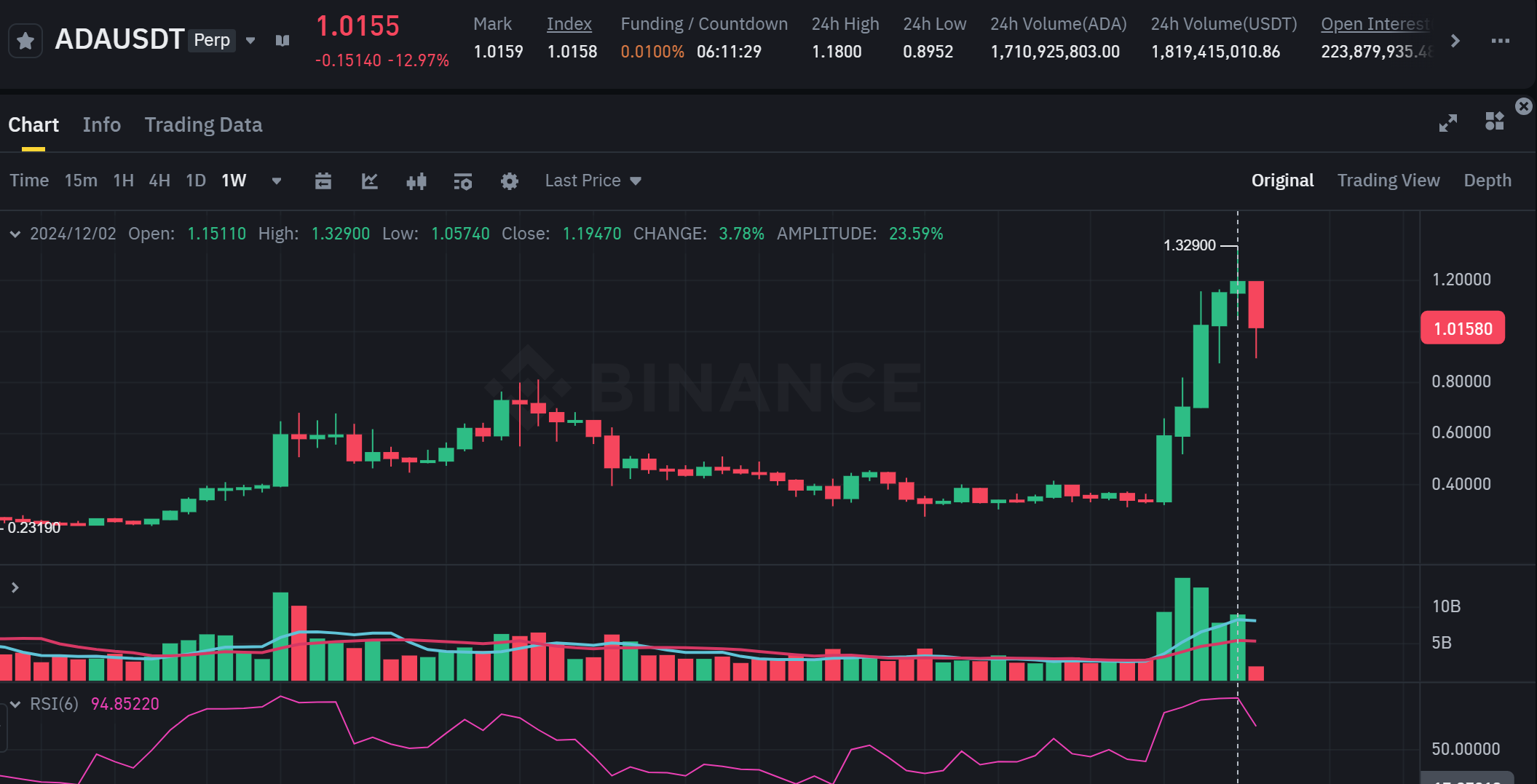Click the 24h Low value 0.8952
Screen dimensions: 1537x784
click(x=928, y=52)
